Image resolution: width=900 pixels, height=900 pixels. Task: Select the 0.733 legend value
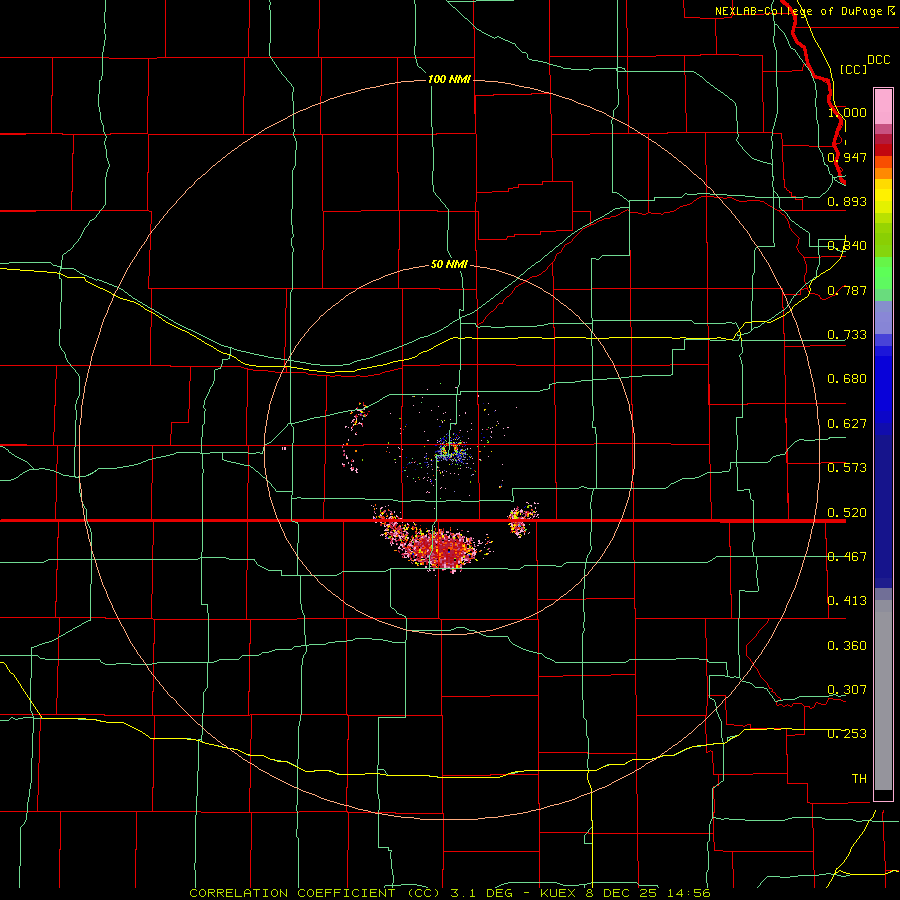(847, 335)
